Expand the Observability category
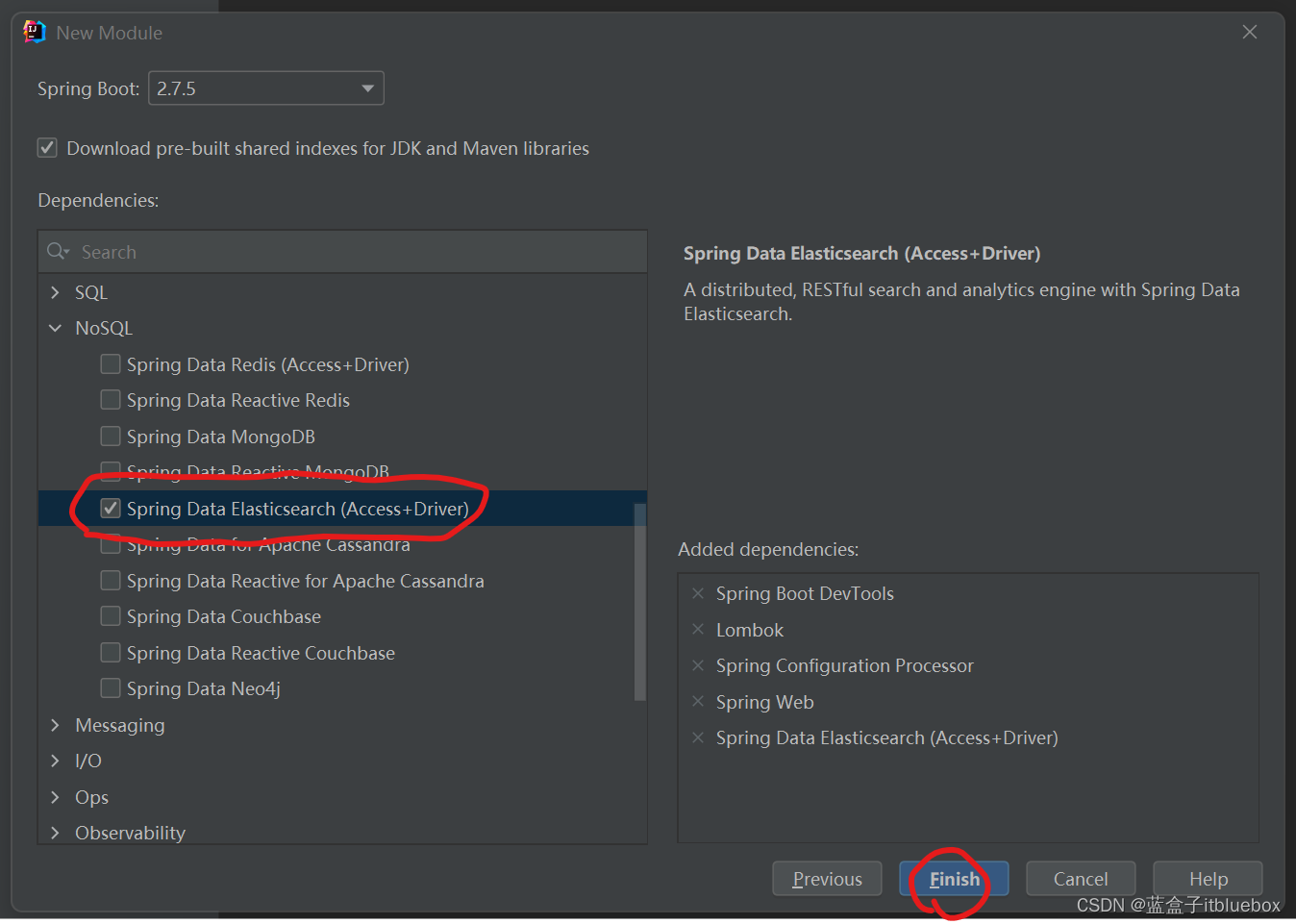 point(55,833)
